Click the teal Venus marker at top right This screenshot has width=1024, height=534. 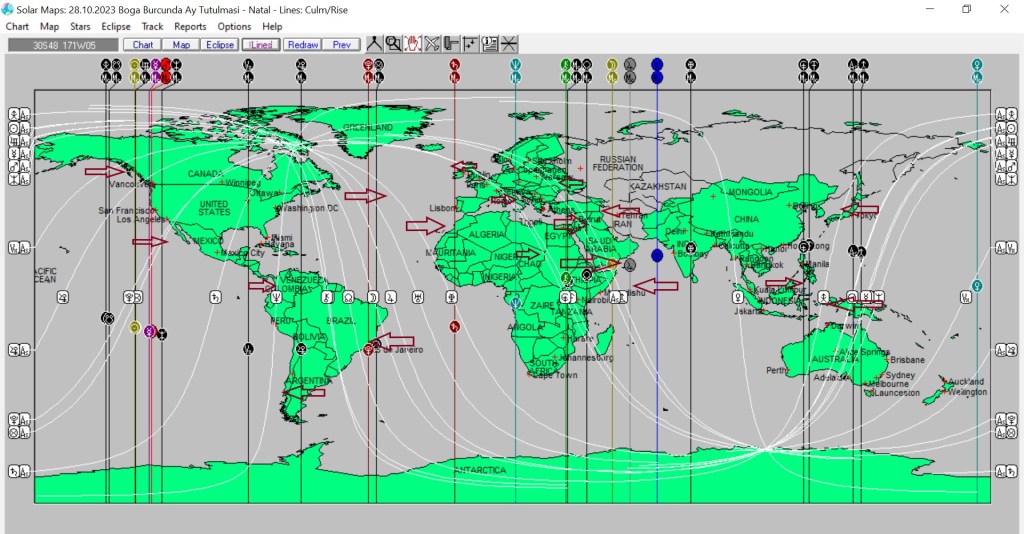click(977, 64)
